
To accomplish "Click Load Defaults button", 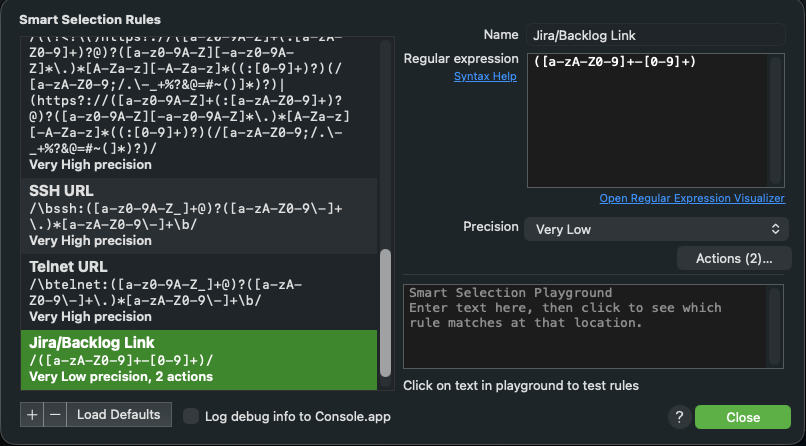I will (x=119, y=415).
